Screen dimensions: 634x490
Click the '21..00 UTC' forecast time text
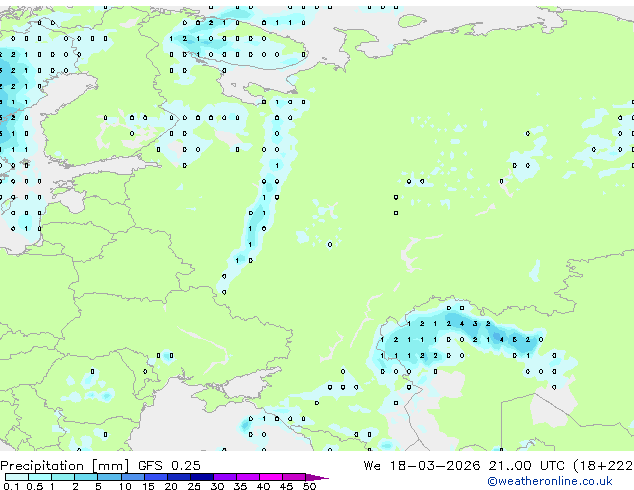tap(526, 466)
